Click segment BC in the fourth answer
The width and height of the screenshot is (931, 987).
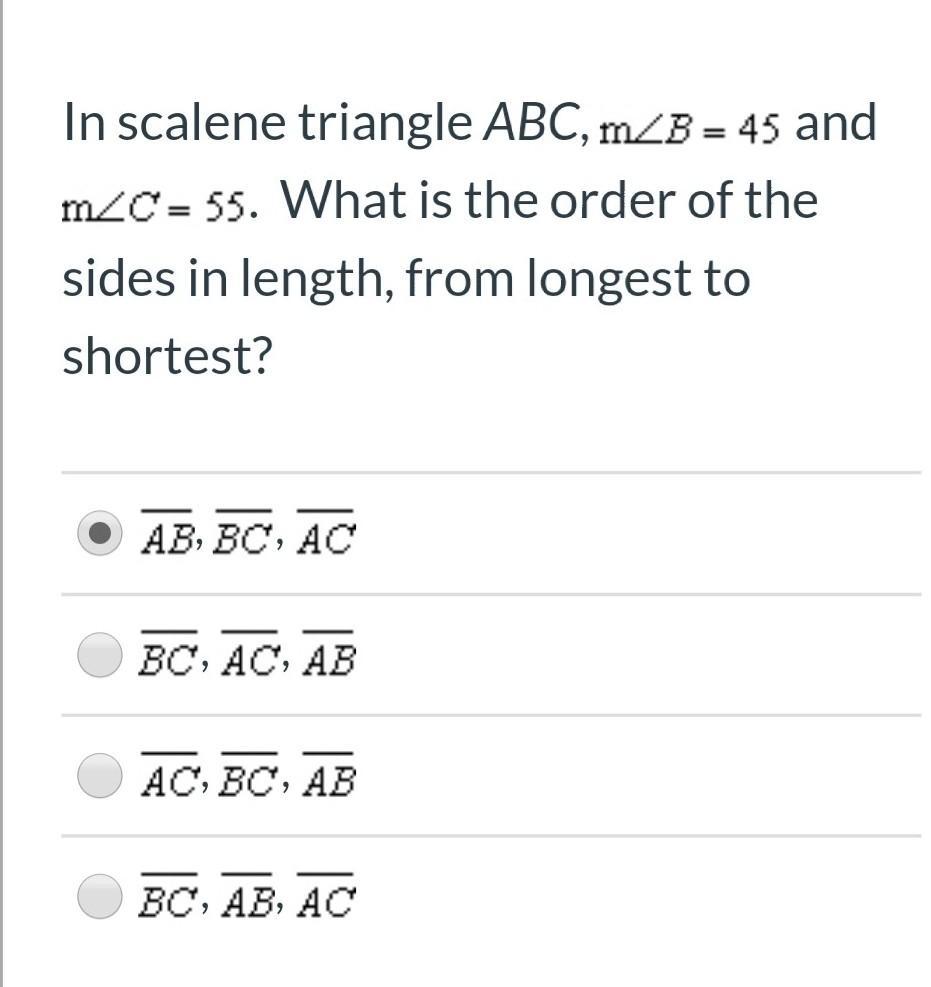coord(166,900)
